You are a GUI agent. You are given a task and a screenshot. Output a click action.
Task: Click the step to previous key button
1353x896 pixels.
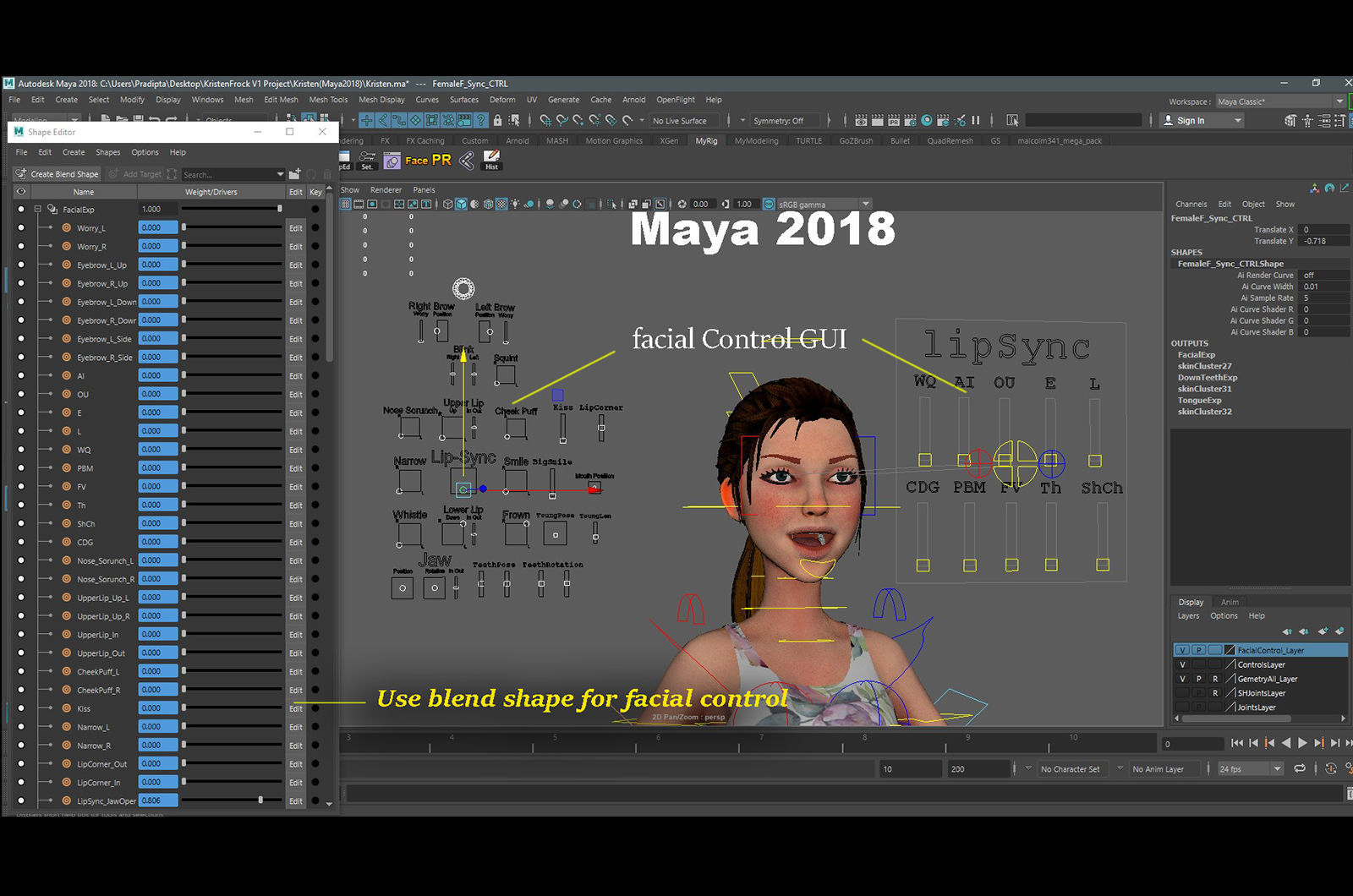1269,743
